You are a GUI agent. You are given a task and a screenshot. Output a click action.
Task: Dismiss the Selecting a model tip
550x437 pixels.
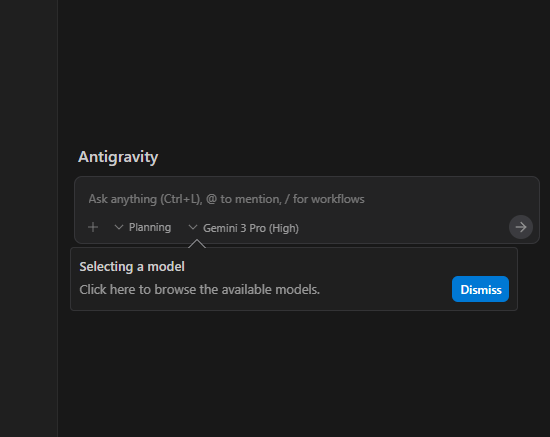[x=480, y=289]
